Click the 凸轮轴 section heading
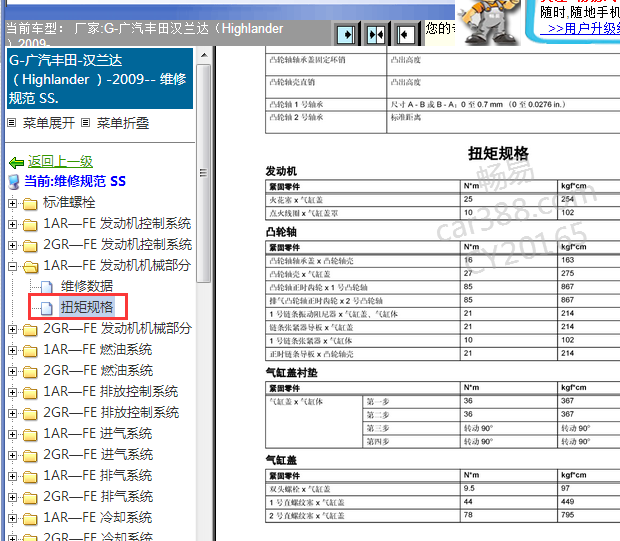This screenshot has width=620, height=541. [281, 232]
